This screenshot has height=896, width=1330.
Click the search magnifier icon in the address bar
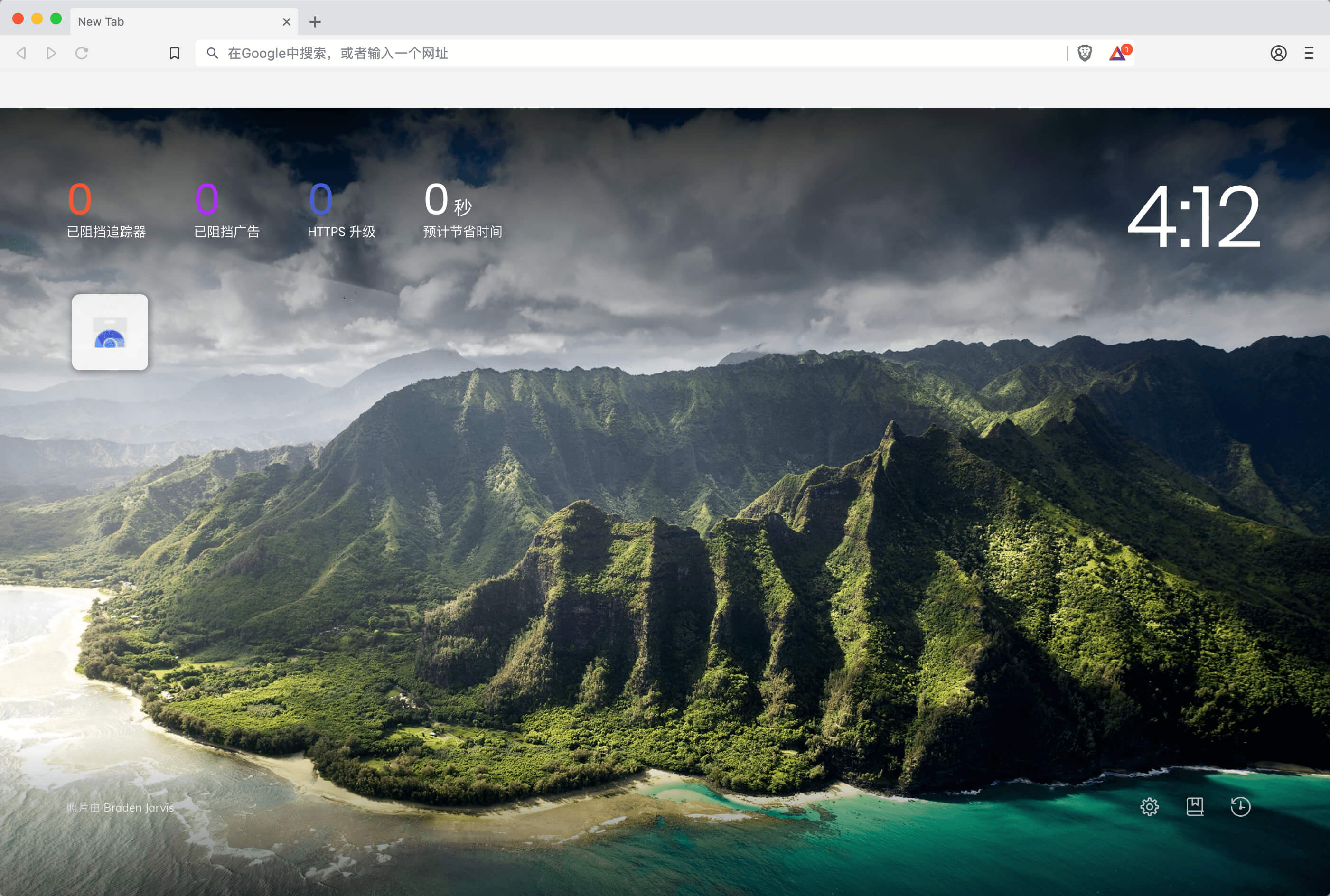[x=212, y=53]
